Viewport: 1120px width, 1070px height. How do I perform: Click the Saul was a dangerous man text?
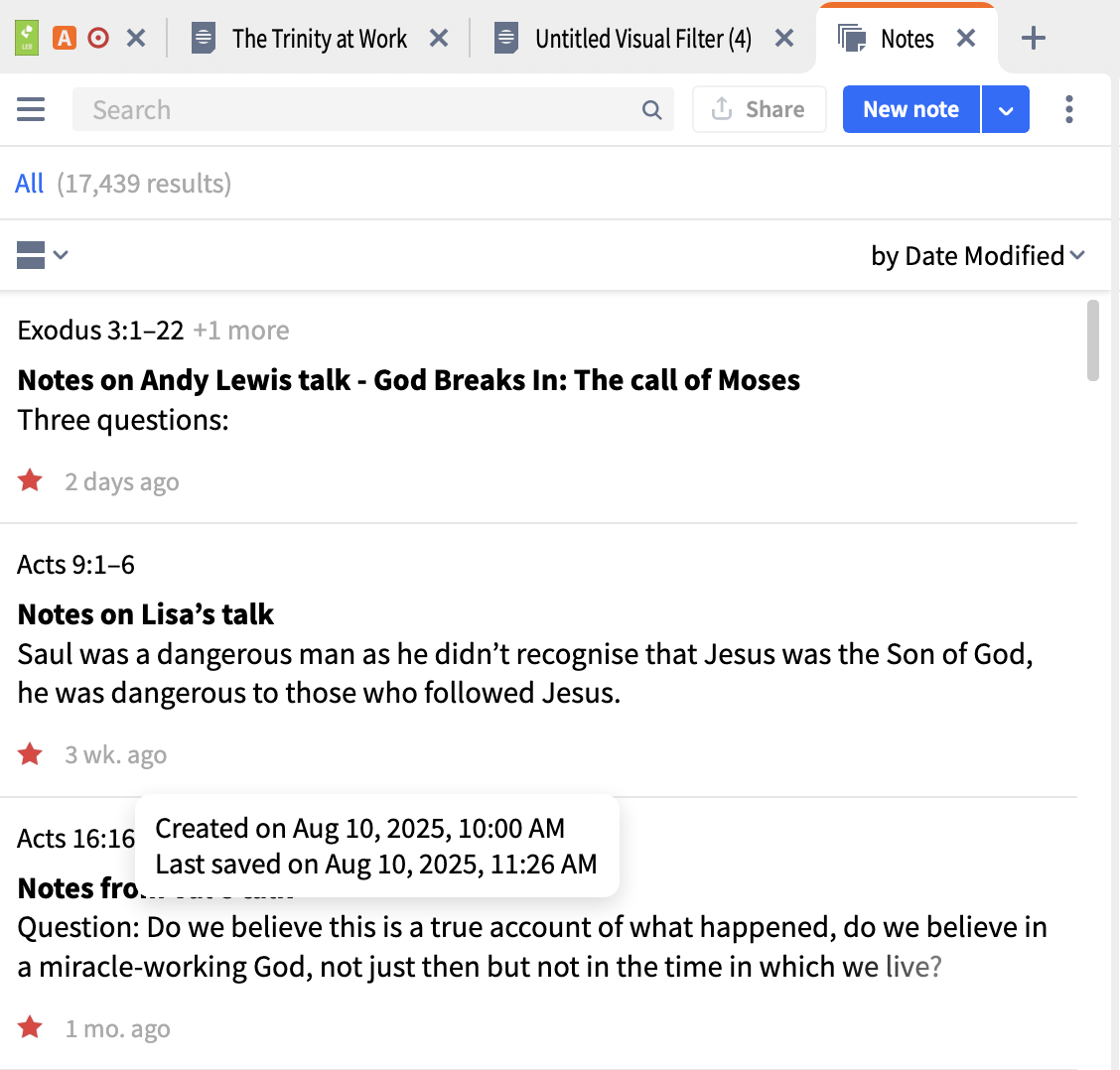525,674
